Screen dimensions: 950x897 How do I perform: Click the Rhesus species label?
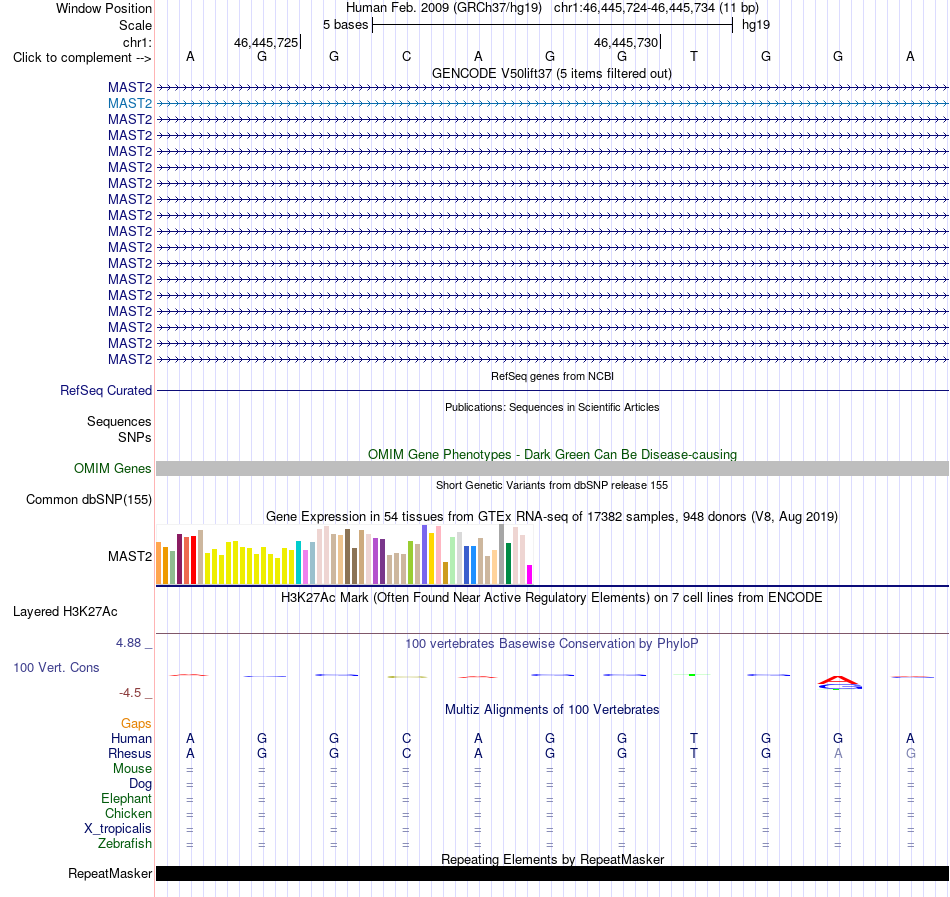(x=130, y=753)
